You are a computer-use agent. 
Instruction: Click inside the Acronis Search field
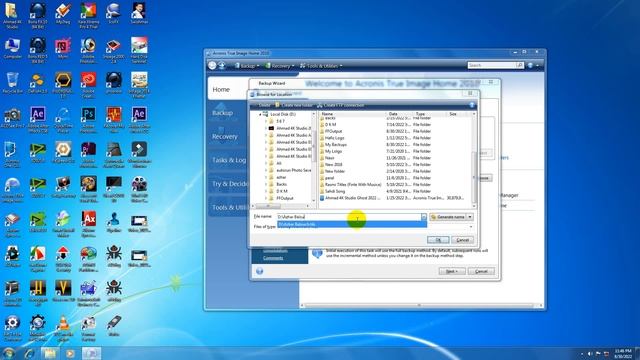click(492, 65)
